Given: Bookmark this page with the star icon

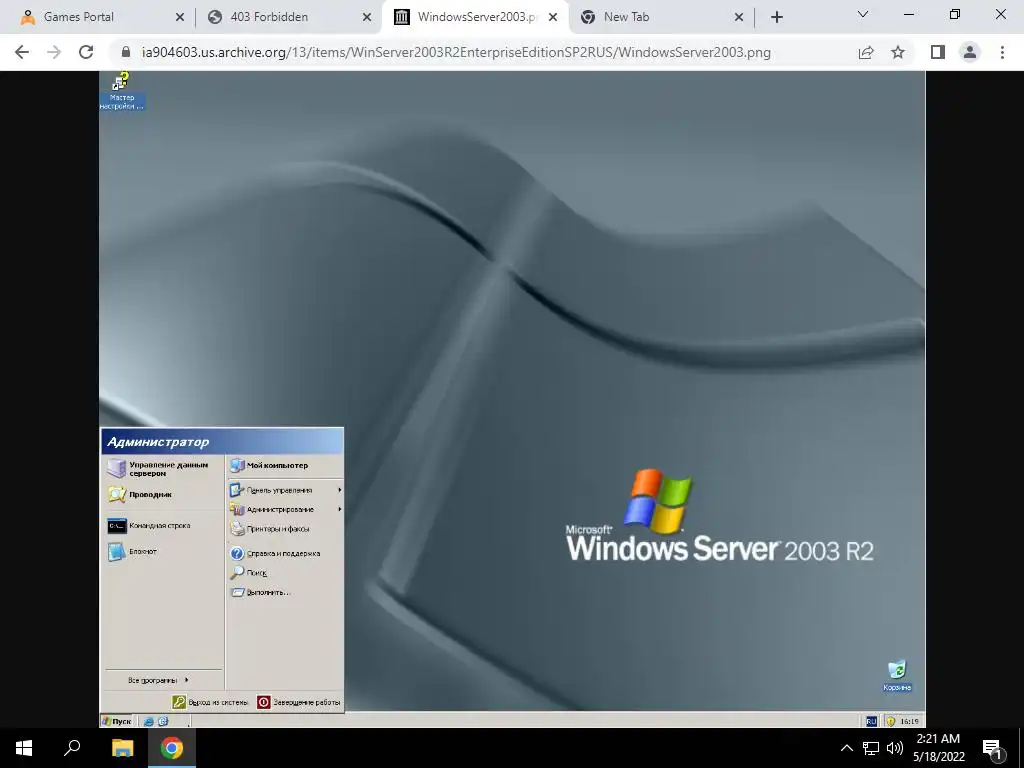Looking at the screenshot, I should click(898, 52).
